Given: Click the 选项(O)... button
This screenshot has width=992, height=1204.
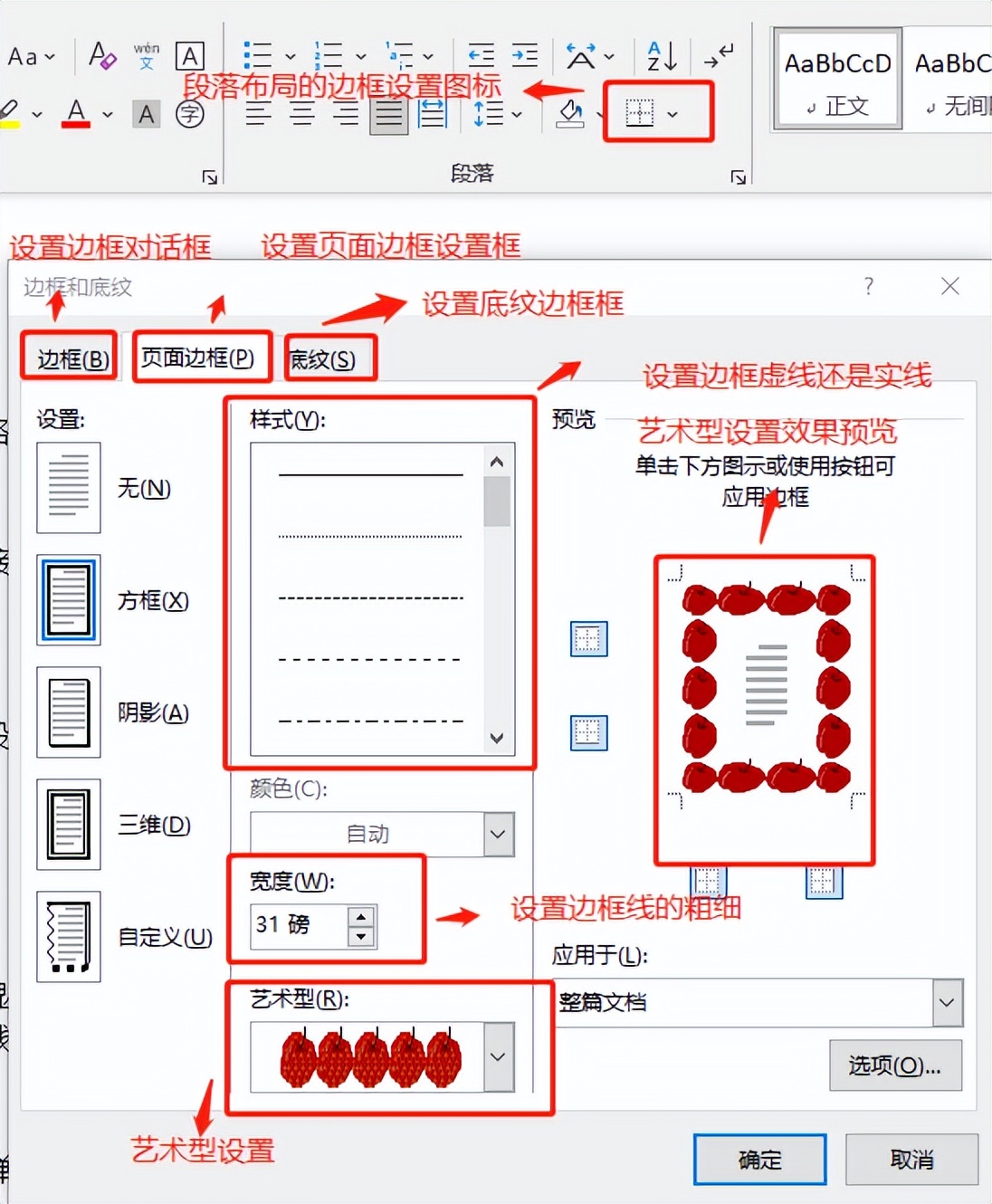Looking at the screenshot, I should pos(895,1065).
